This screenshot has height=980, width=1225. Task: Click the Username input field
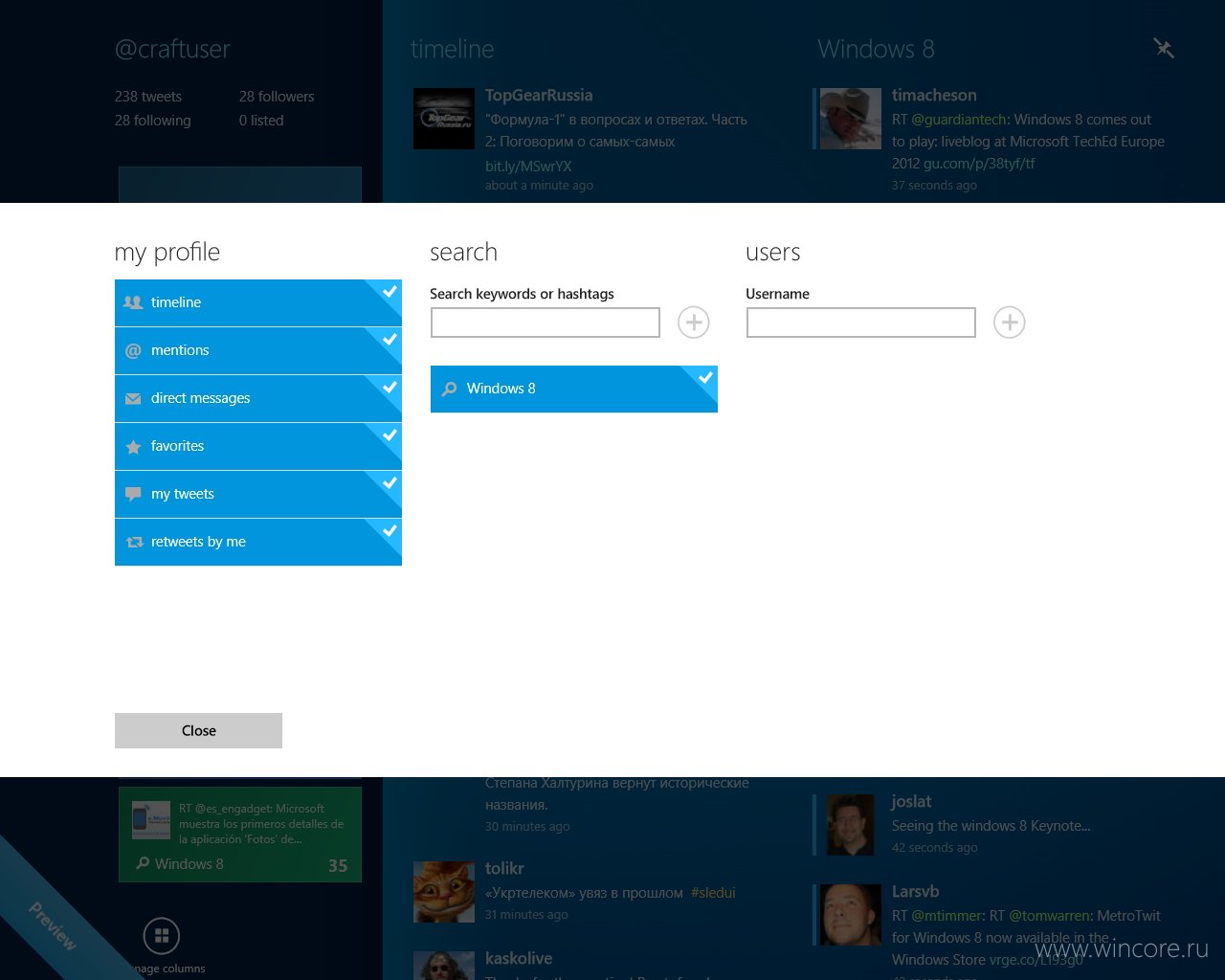(x=861, y=323)
